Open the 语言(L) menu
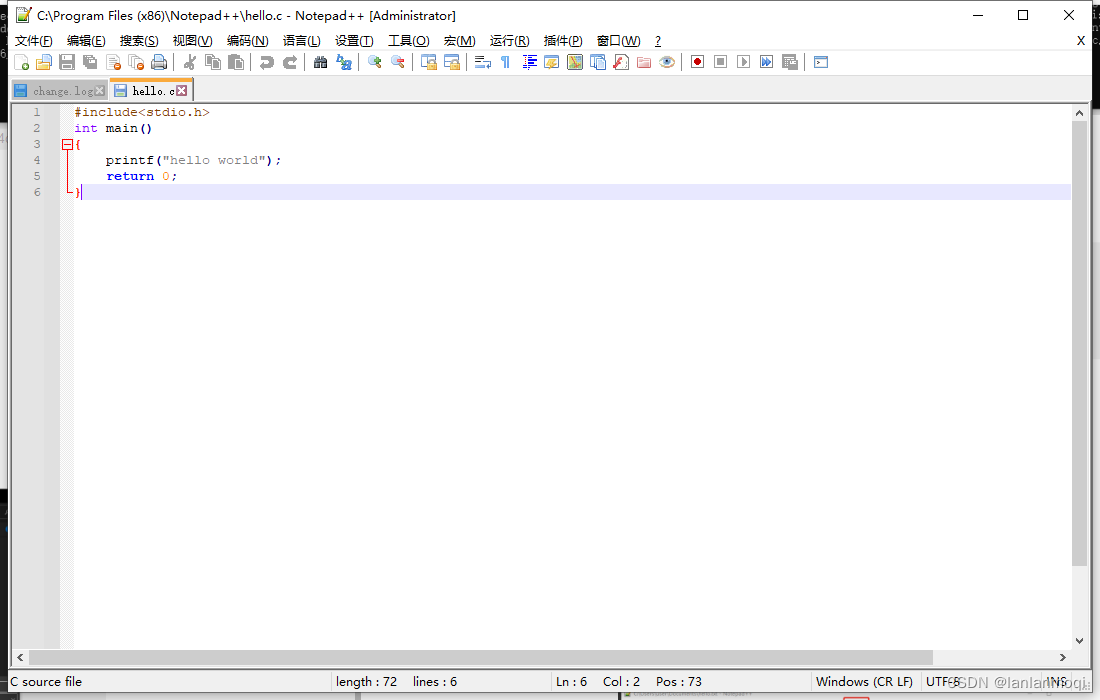Viewport: 1100px width, 700px height. (301, 41)
